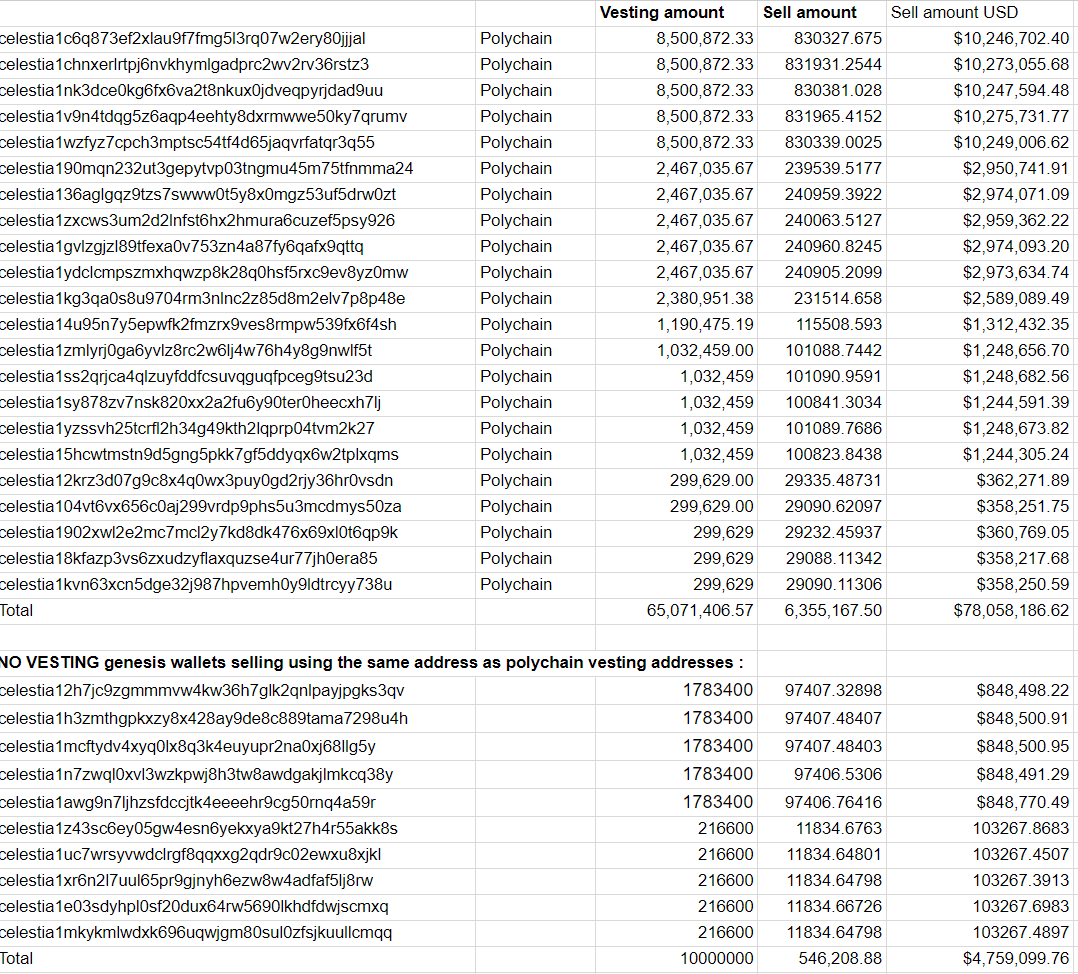Click address celestia190mqn232ut3gepytvp03tngmu45m75tfnmma24
Viewport: 1078px width, 974px height.
coord(206,168)
